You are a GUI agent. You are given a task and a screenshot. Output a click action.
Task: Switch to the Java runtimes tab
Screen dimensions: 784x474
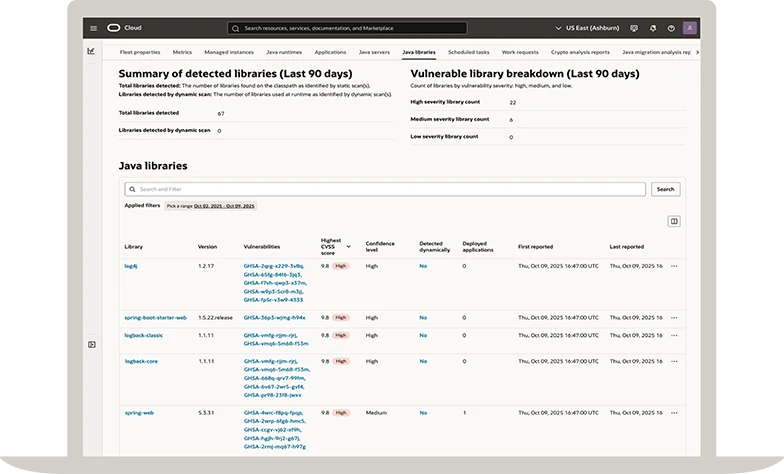click(286, 51)
